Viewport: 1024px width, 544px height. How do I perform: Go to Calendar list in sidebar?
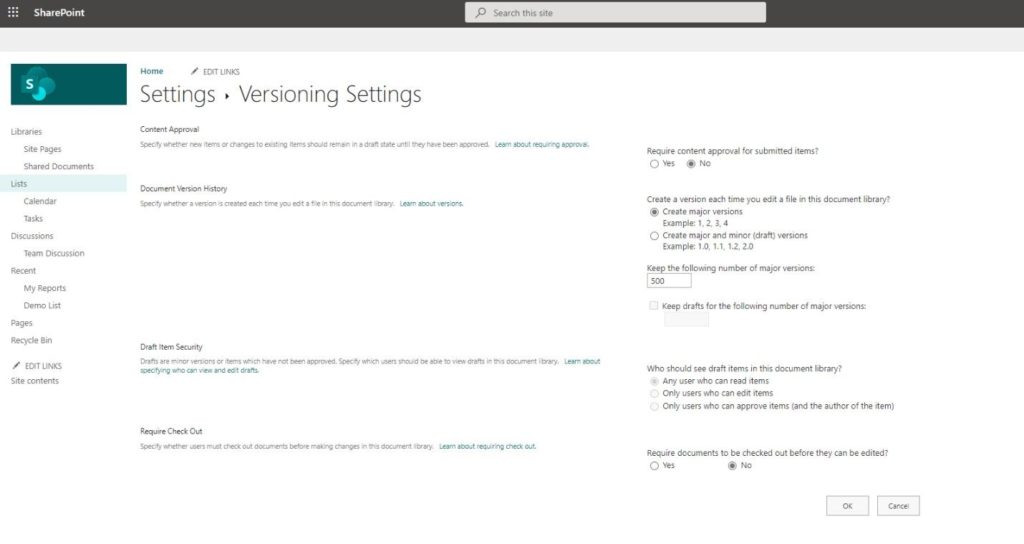pyautogui.click(x=40, y=201)
